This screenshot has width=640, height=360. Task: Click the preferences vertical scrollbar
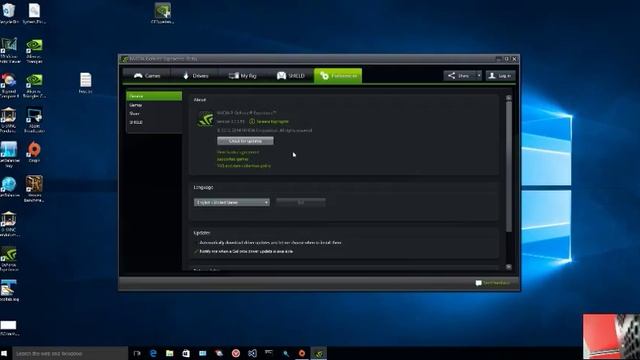[x=509, y=167]
